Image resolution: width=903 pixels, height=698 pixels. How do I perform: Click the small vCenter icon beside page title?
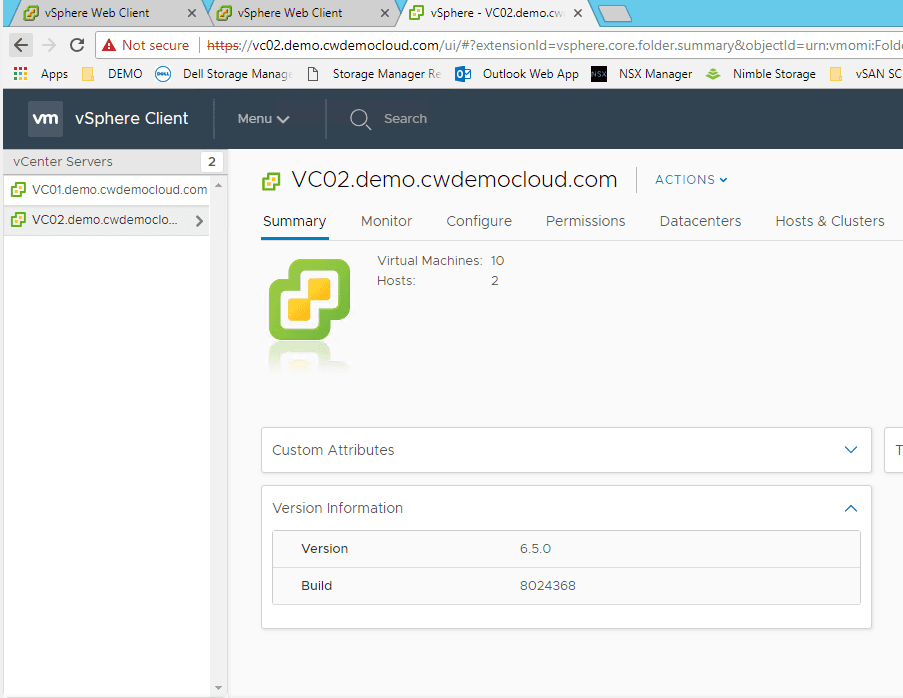click(x=271, y=181)
